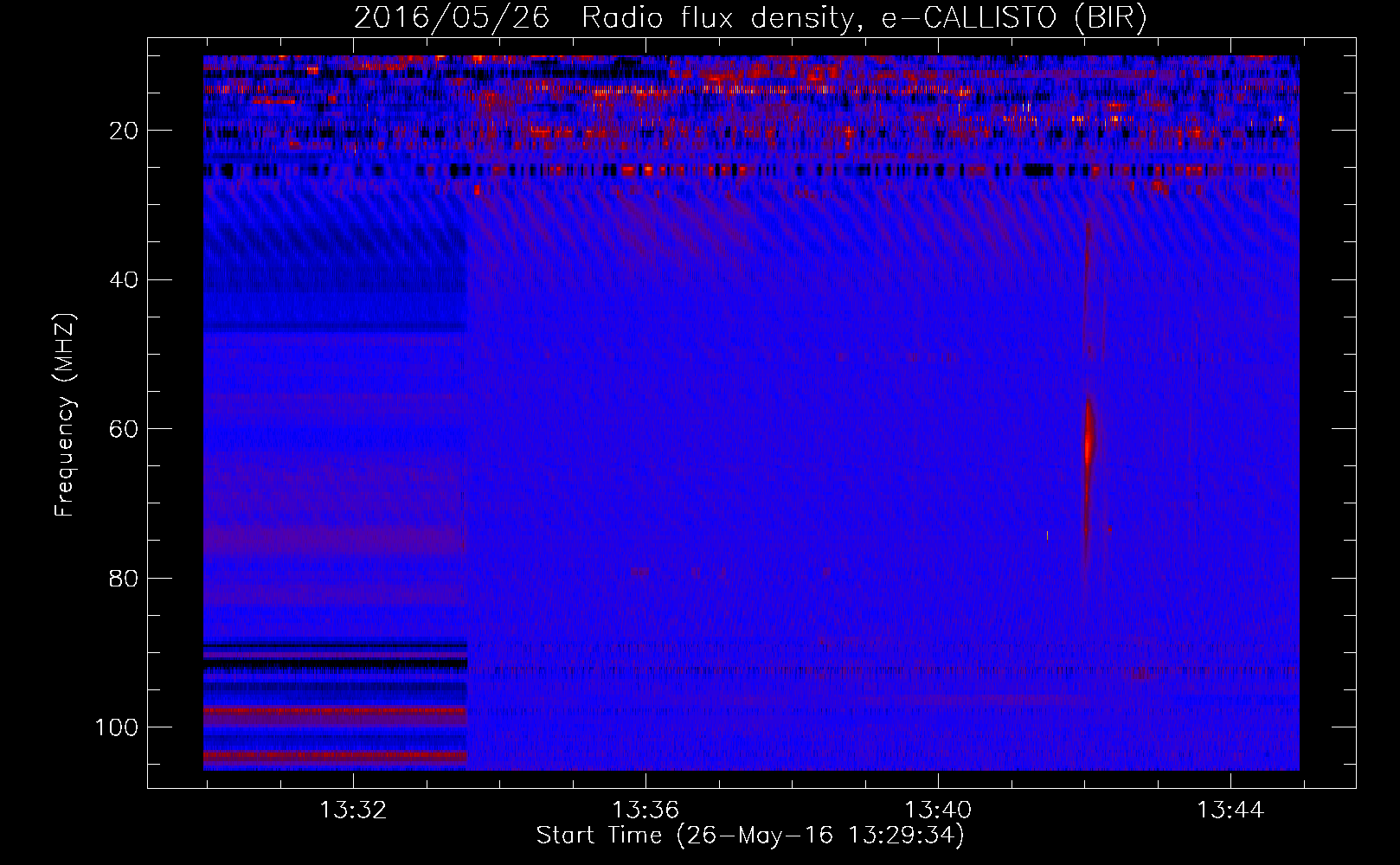Click the 20 MHz frequency tick label
Image resolution: width=1400 pixels, height=865 pixels.
tap(124, 131)
